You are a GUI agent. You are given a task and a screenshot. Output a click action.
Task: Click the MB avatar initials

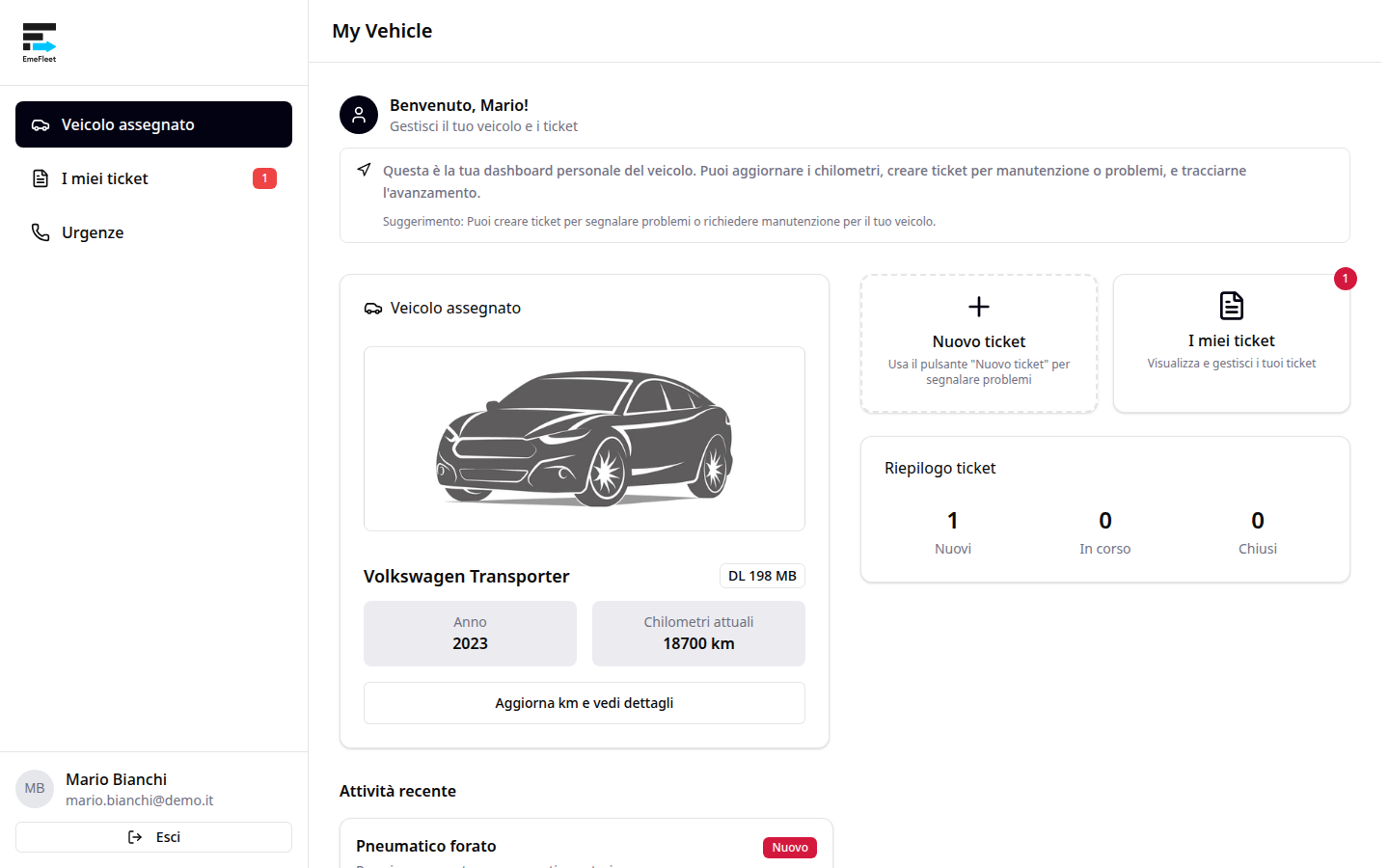(x=35, y=789)
